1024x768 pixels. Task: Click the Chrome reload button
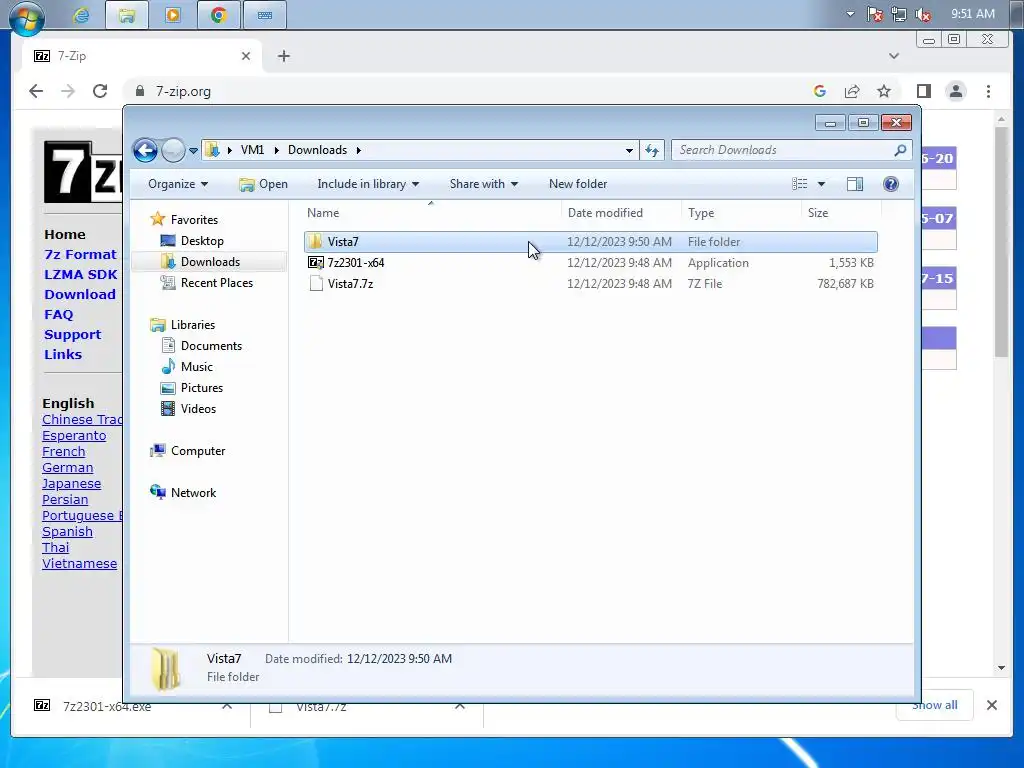point(100,91)
